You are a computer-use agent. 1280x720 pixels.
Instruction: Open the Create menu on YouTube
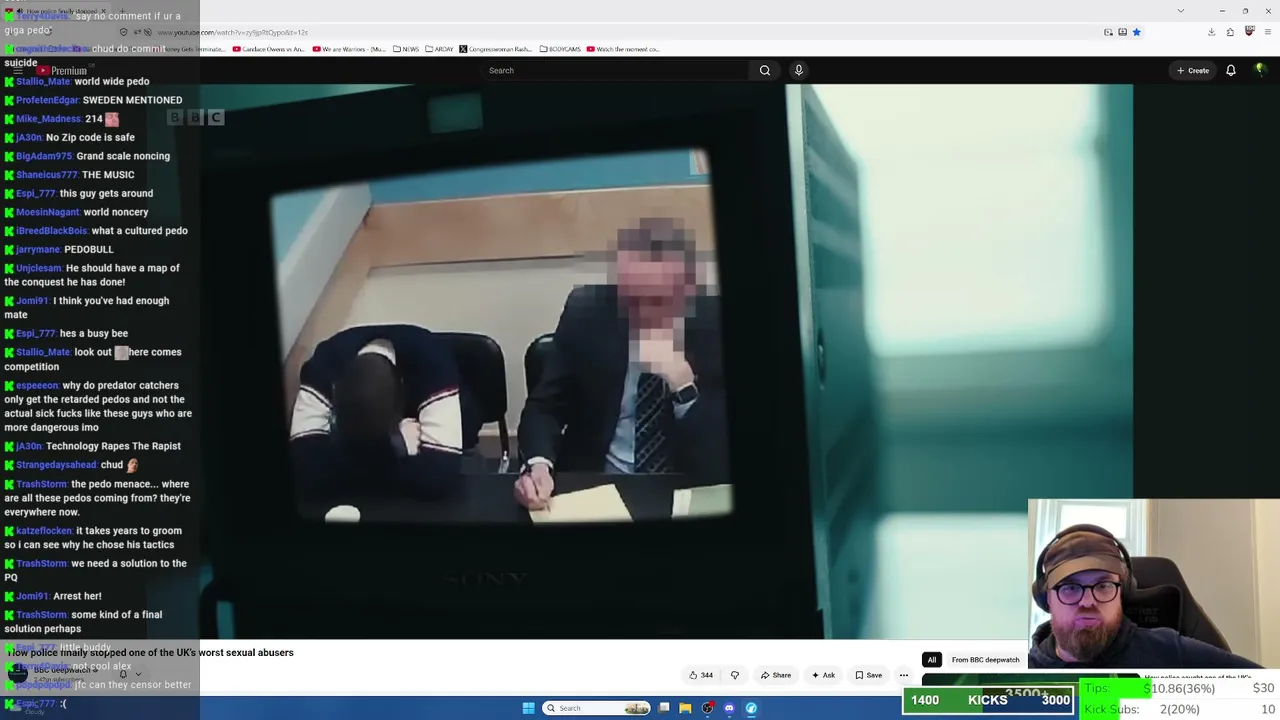[x=1193, y=70]
